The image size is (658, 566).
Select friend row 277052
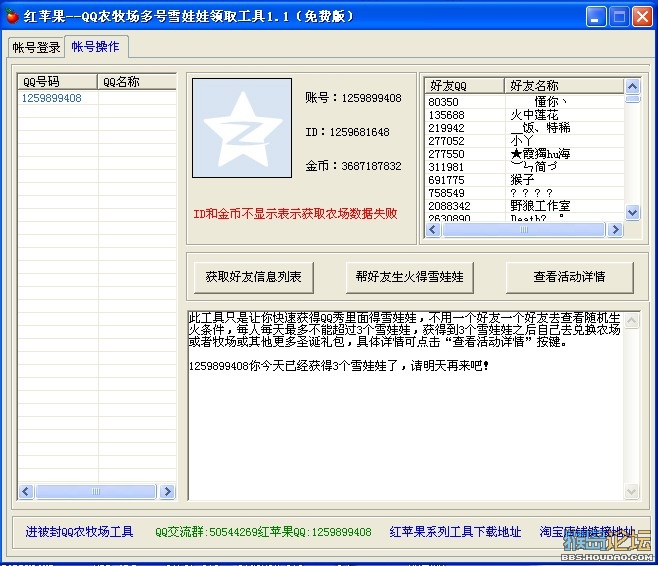pos(525,141)
